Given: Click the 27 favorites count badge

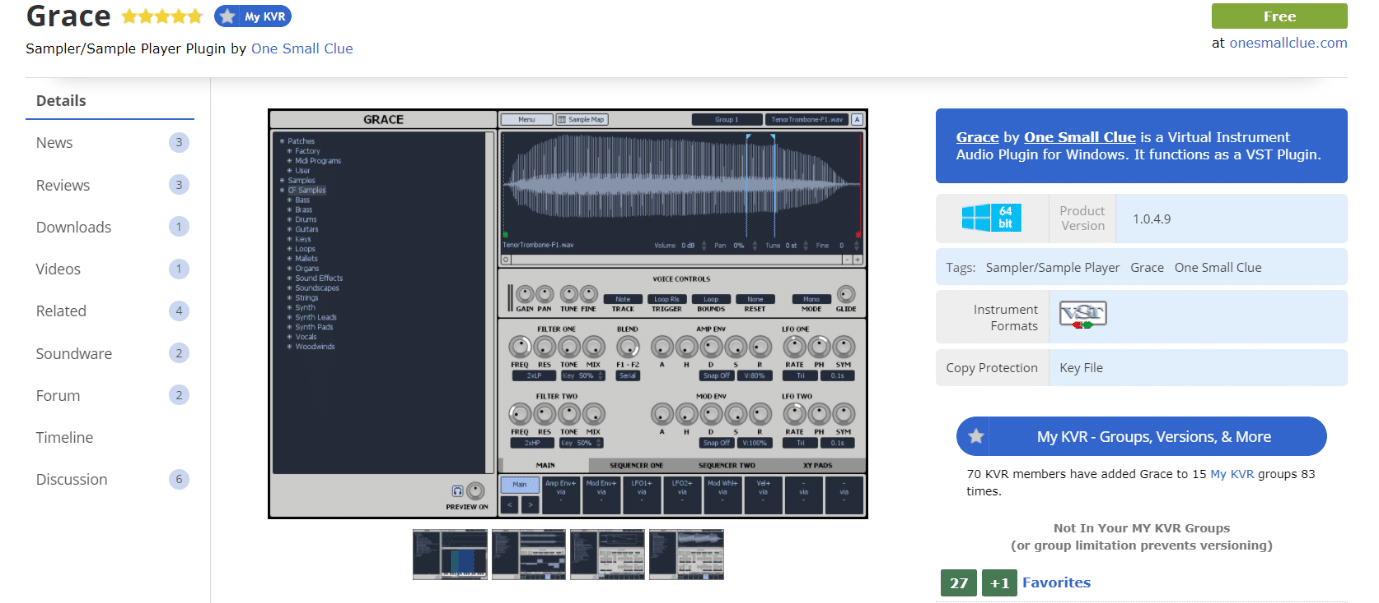Looking at the screenshot, I should pyautogui.click(x=958, y=583).
